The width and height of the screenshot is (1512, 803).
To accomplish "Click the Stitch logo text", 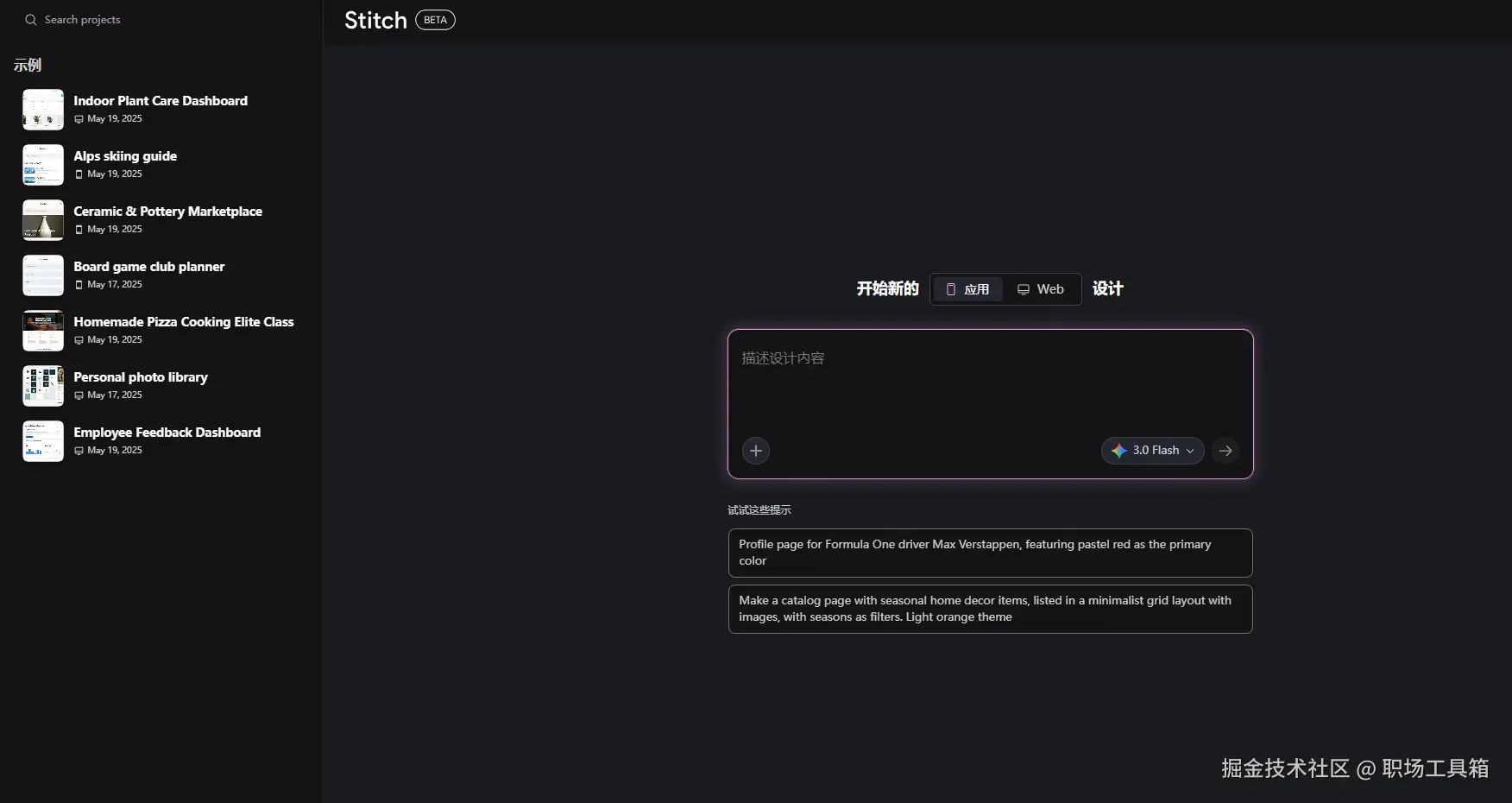I will pos(375,20).
